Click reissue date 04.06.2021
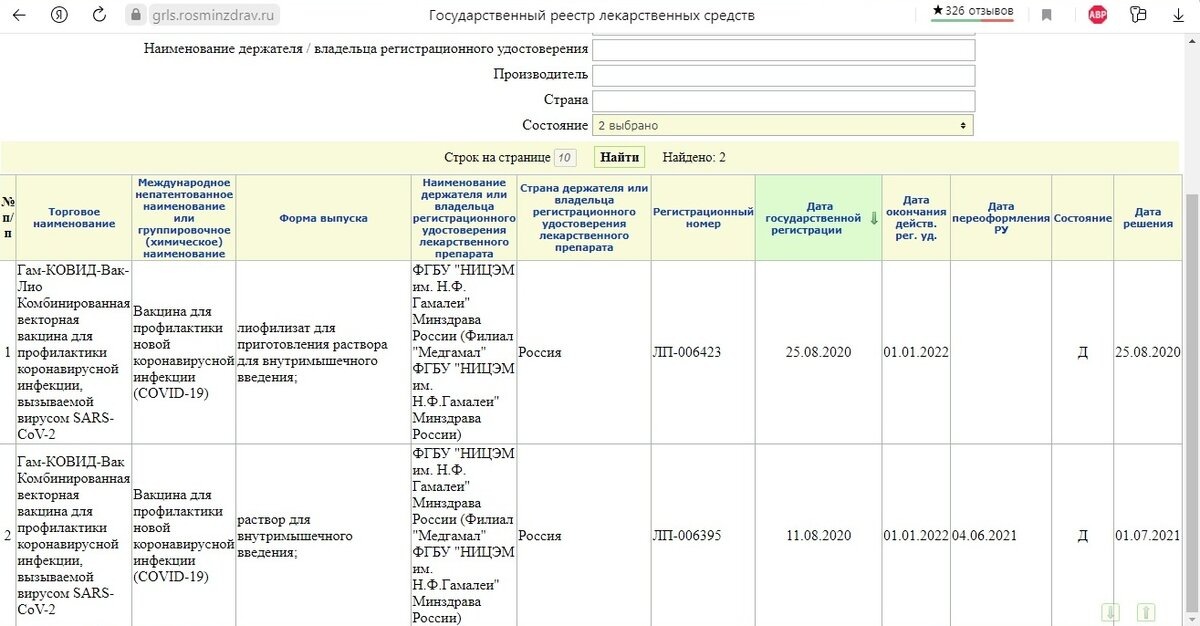 [x=985, y=536]
